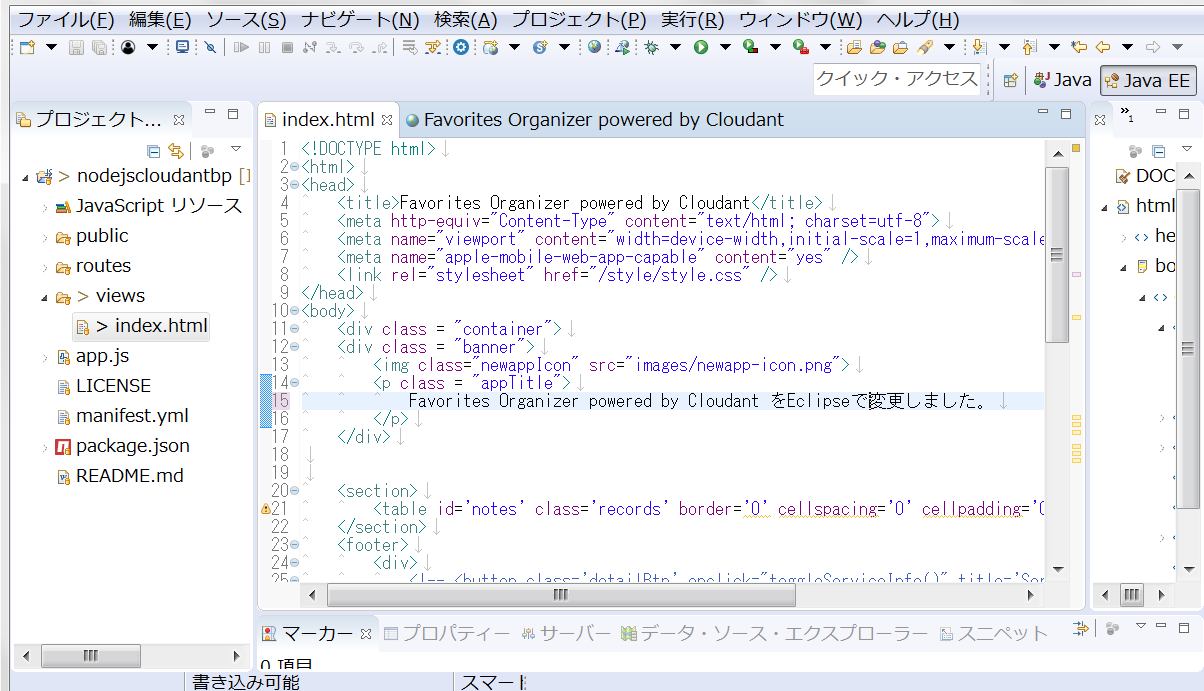The image size is (1204, 691).
Task: Click the Forward navigation arrow icon
Action: coord(1152,47)
